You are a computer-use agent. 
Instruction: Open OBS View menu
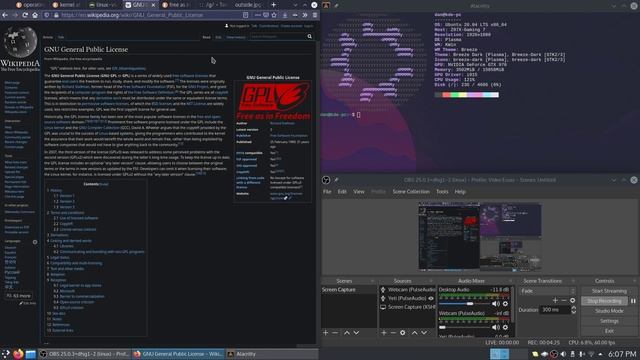pyautogui.click(x=359, y=191)
